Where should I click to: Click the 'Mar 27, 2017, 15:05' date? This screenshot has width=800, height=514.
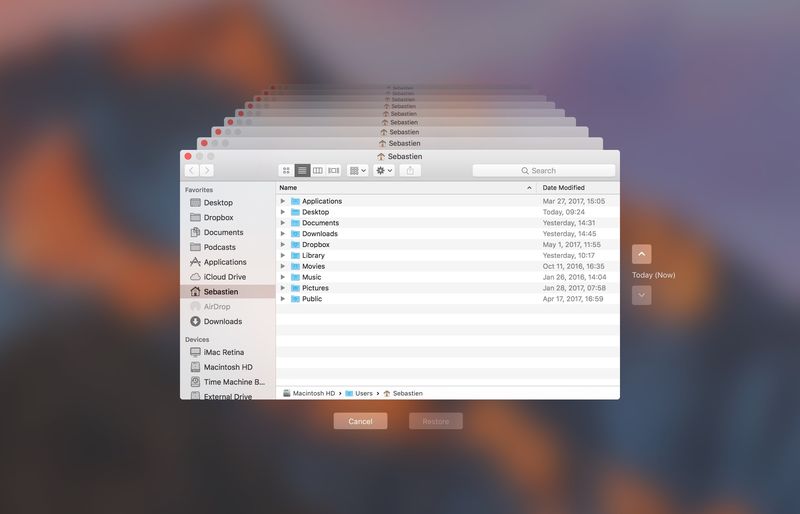click(x=573, y=201)
